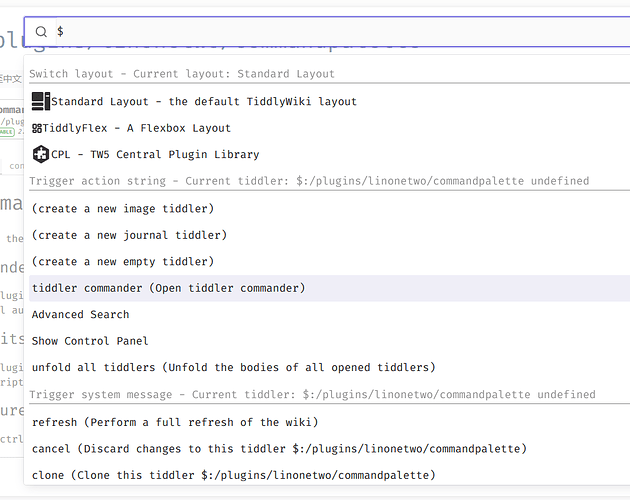Run create a new image tiddler
Screen dimensions: 630x500
(329, 209)
